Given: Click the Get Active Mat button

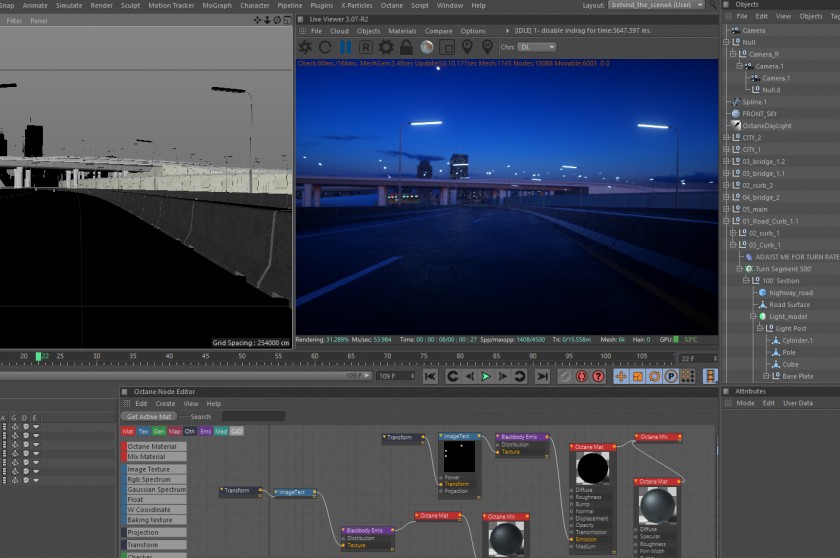Looking at the screenshot, I should click(149, 417).
